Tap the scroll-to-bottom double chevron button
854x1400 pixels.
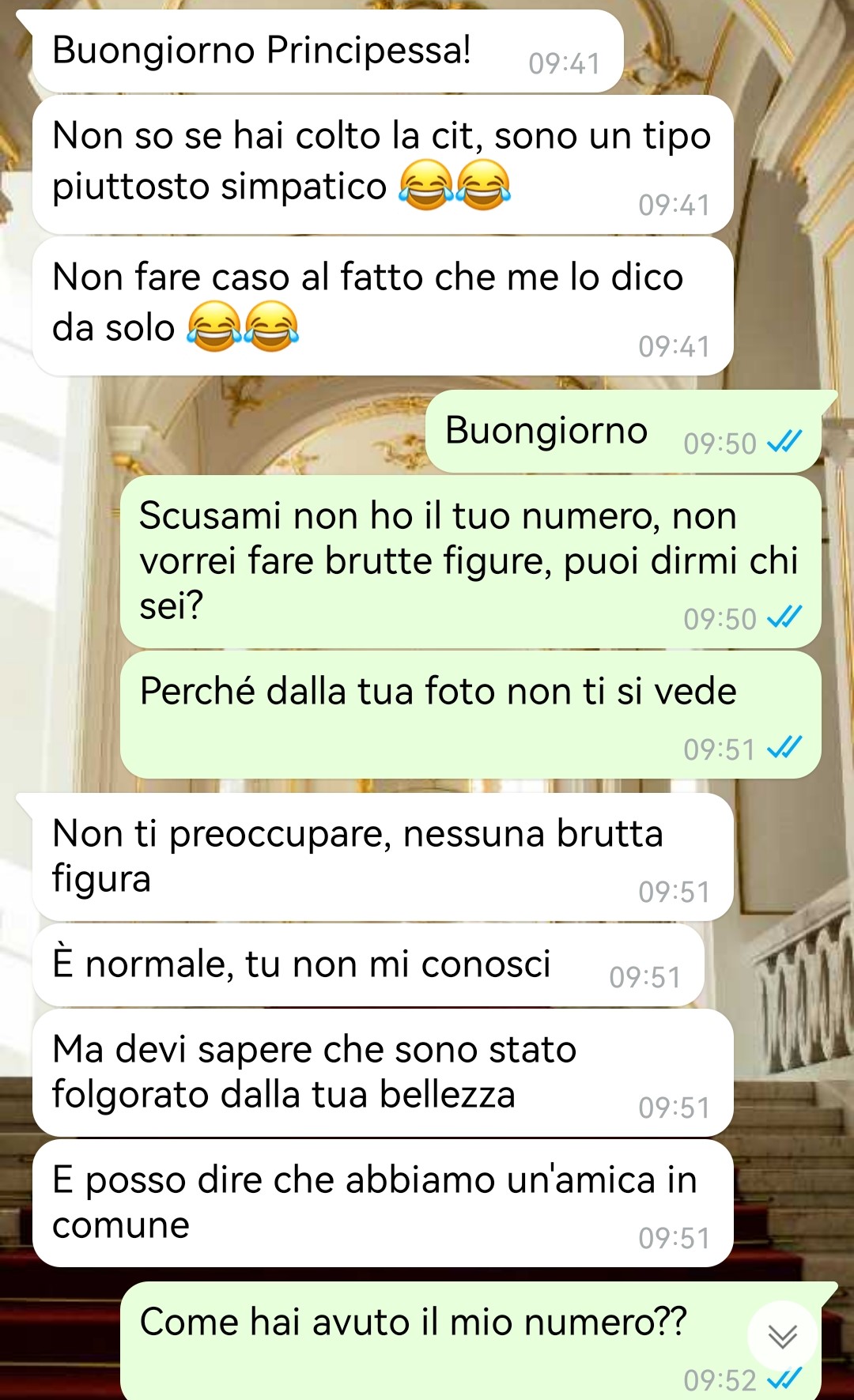(x=783, y=1336)
